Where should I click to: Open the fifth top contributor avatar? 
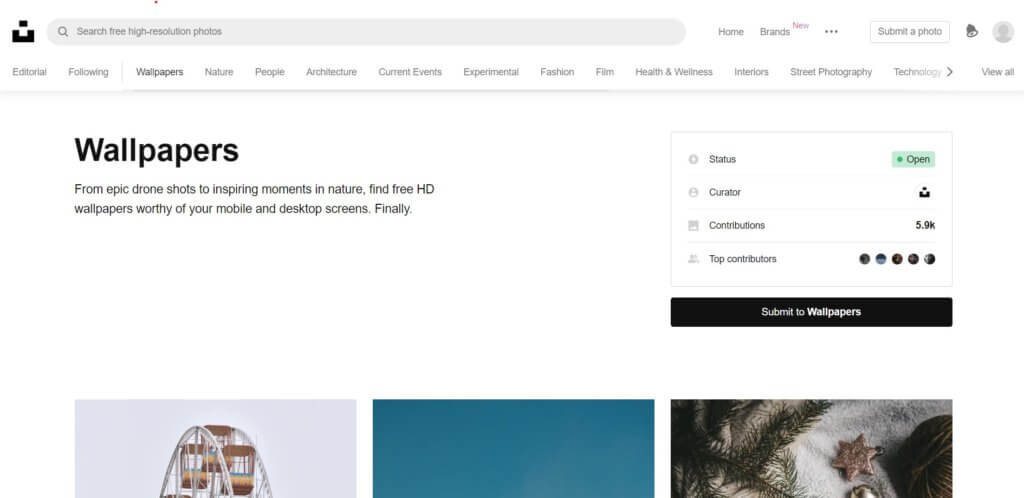click(x=930, y=259)
